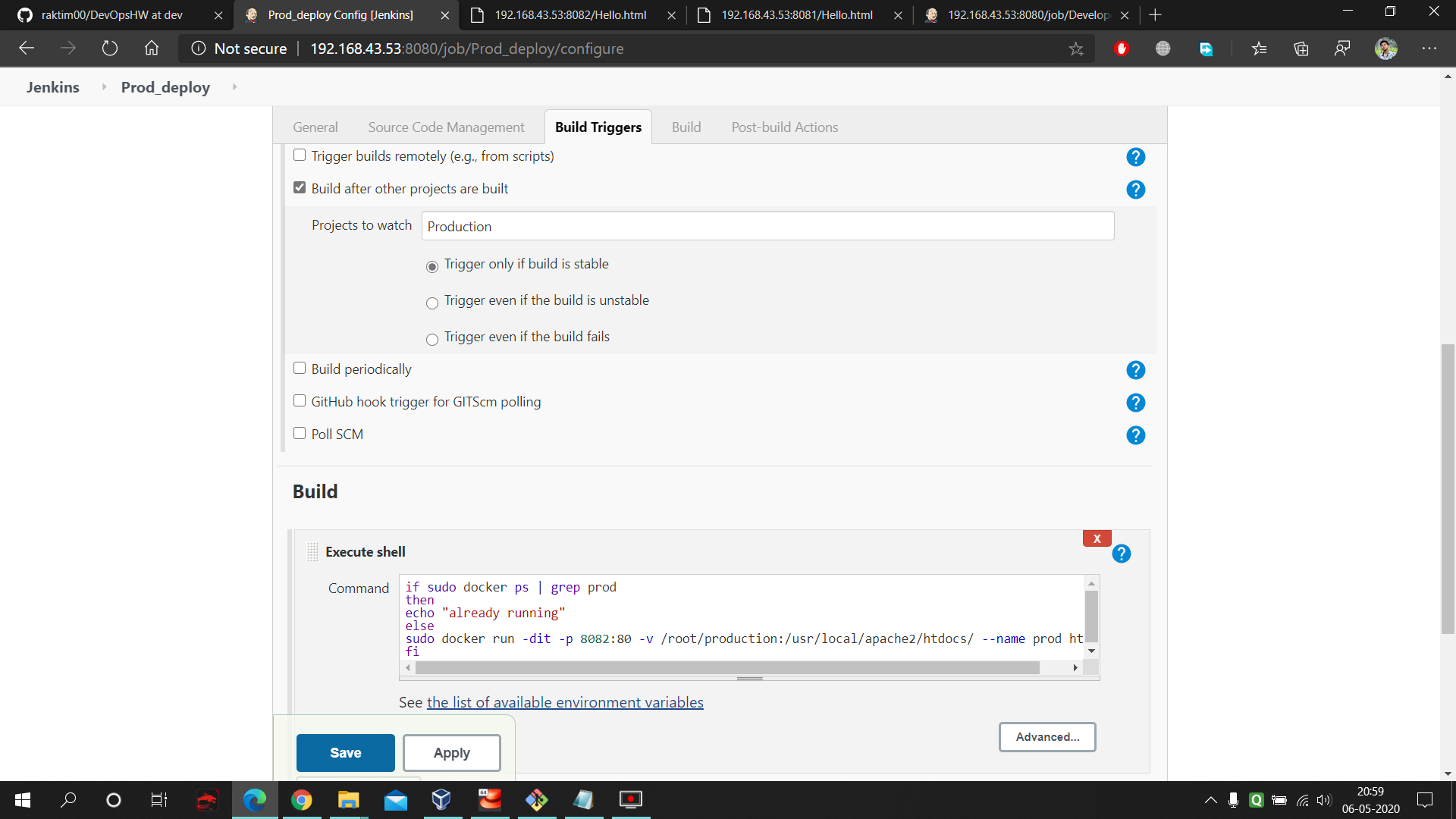The image size is (1456, 819).
Task: Go to browser home page
Action: (152, 49)
